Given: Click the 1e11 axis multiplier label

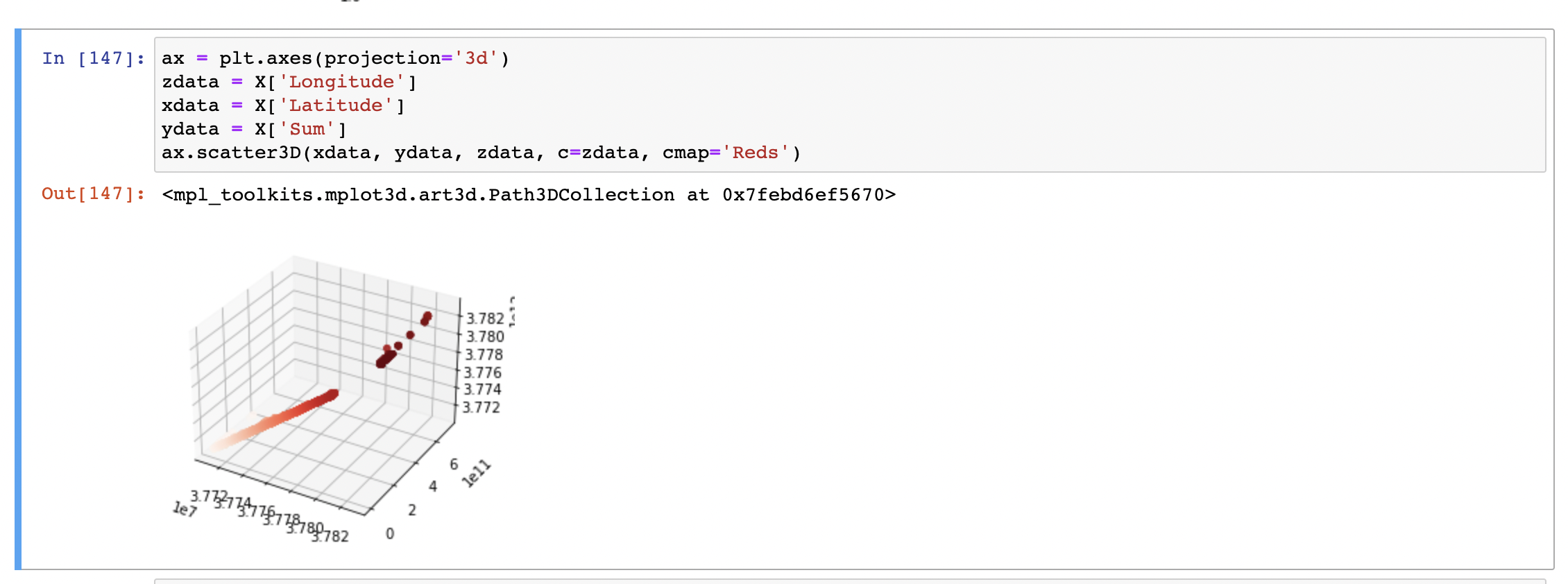Looking at the screenshot, I should (477, 473).
